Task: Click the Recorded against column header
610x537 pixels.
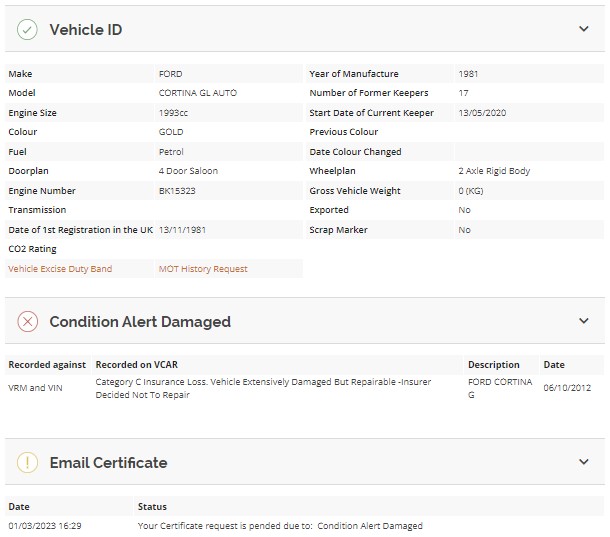Action: point(47,365)
